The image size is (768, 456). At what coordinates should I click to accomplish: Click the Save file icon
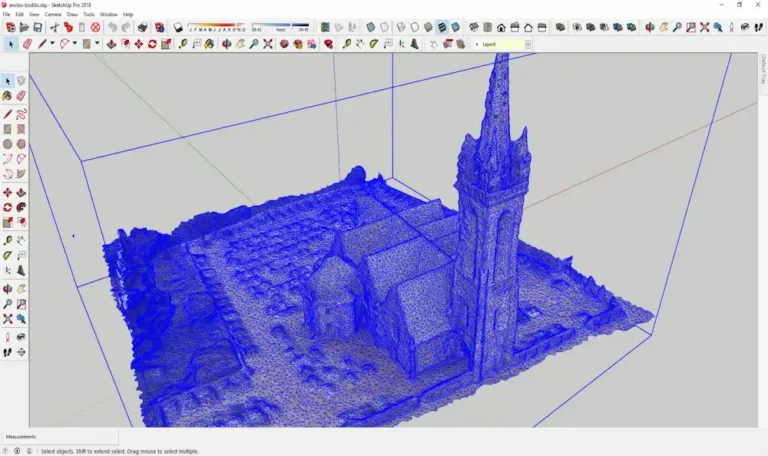coord(37,27)
